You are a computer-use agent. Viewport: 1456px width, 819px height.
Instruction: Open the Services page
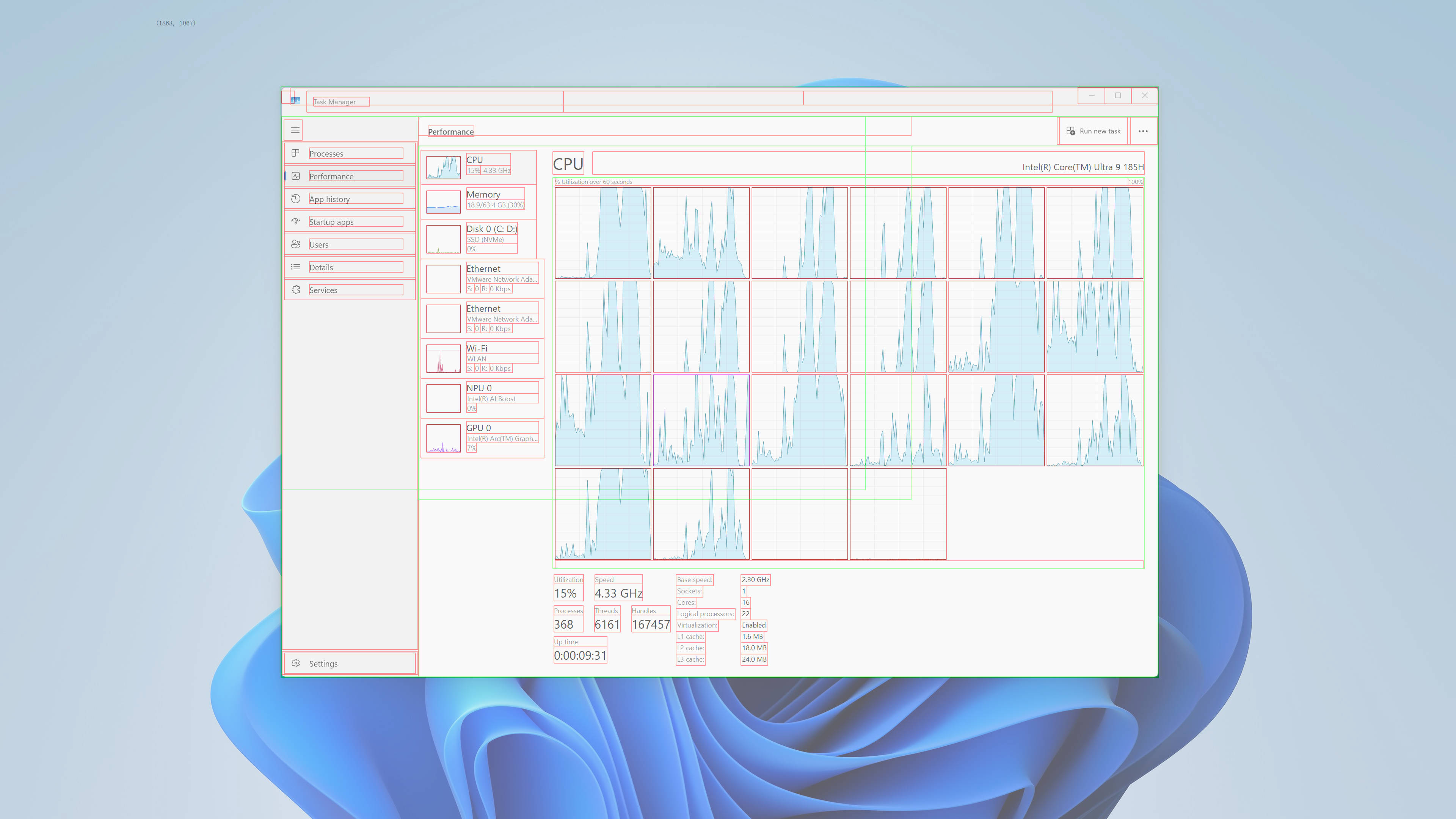point(350,290)
